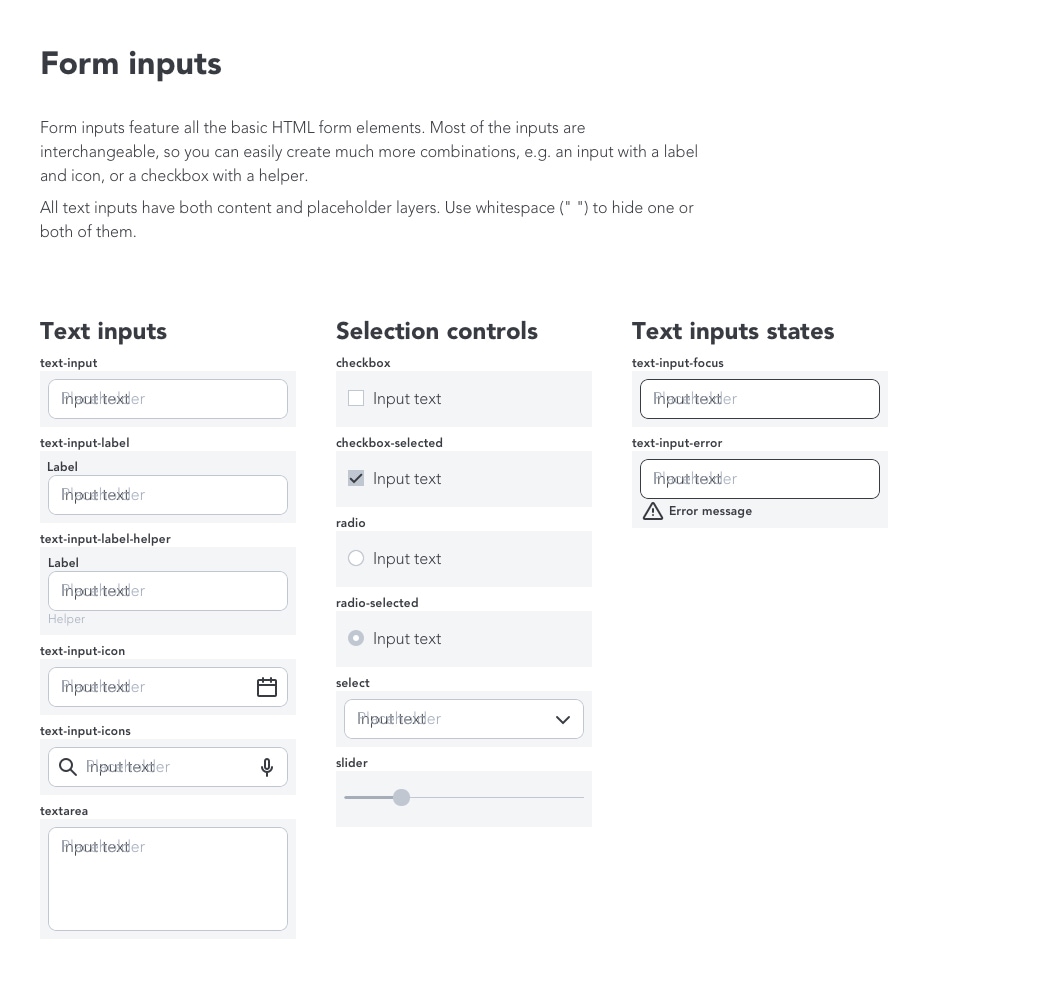
Task: Click the Helper text below the input
Action: point(66,619)
